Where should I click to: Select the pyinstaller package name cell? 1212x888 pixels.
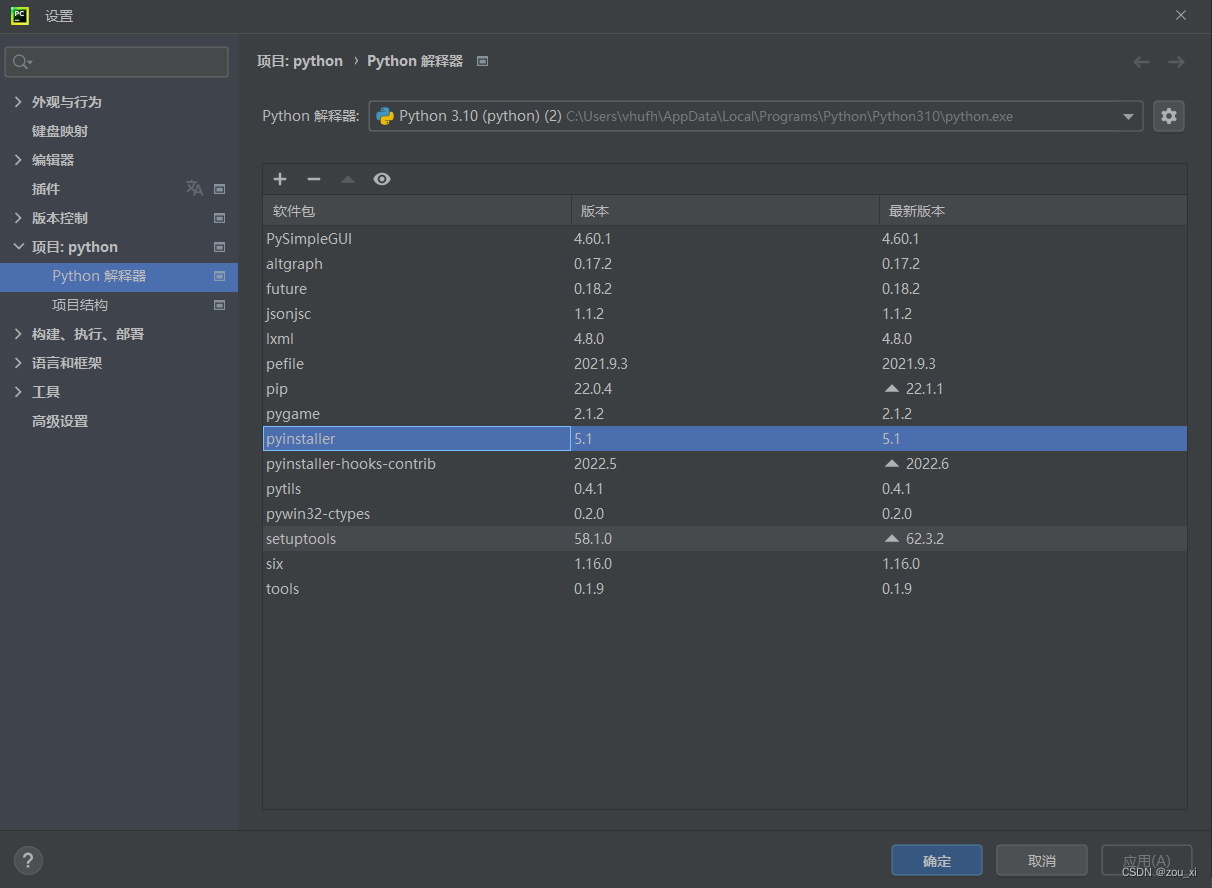pyautogui.click(x=417, y=439)
